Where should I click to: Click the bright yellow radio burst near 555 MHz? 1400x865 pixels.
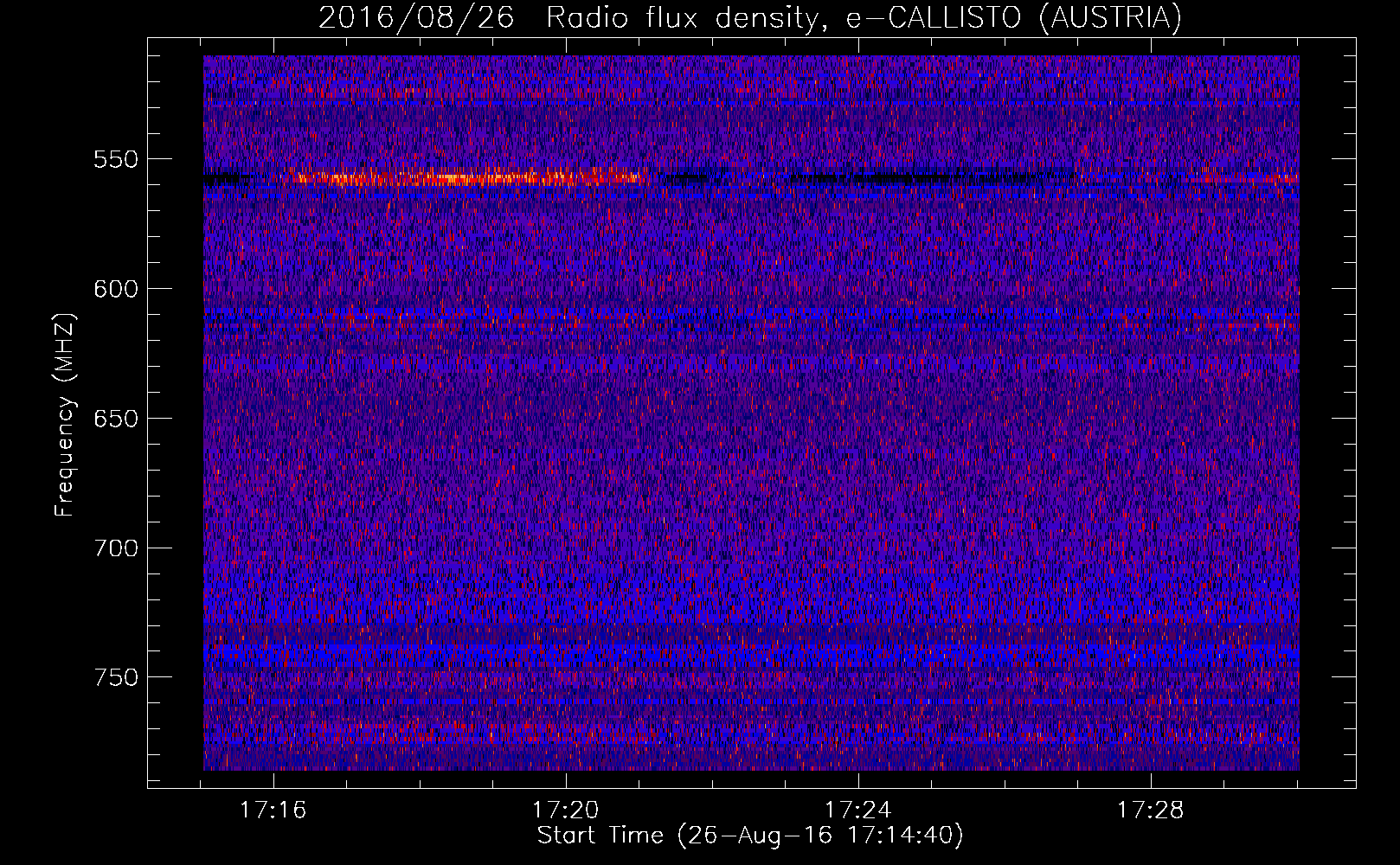coord(467,179)
